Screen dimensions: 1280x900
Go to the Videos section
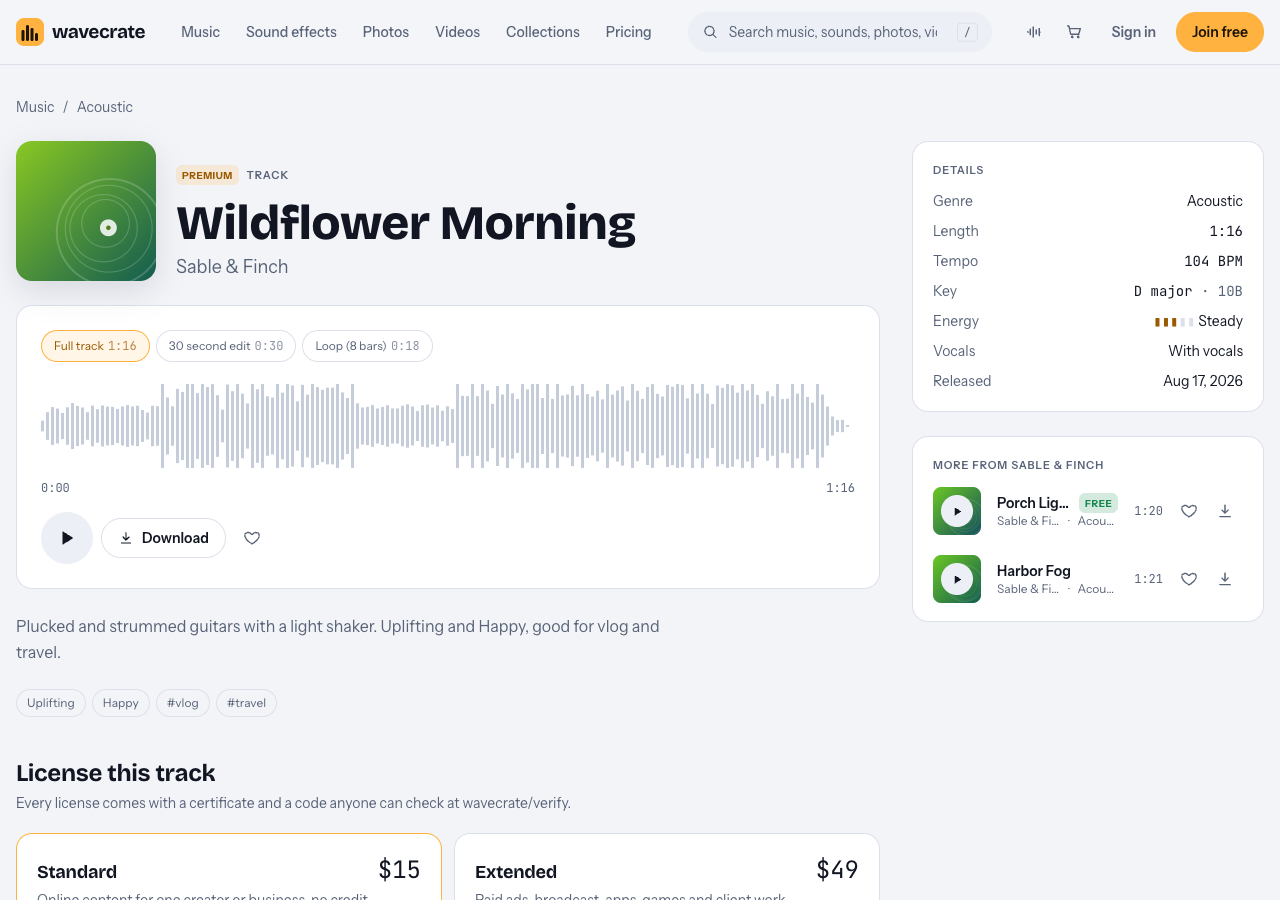click(x=457, y=32)
